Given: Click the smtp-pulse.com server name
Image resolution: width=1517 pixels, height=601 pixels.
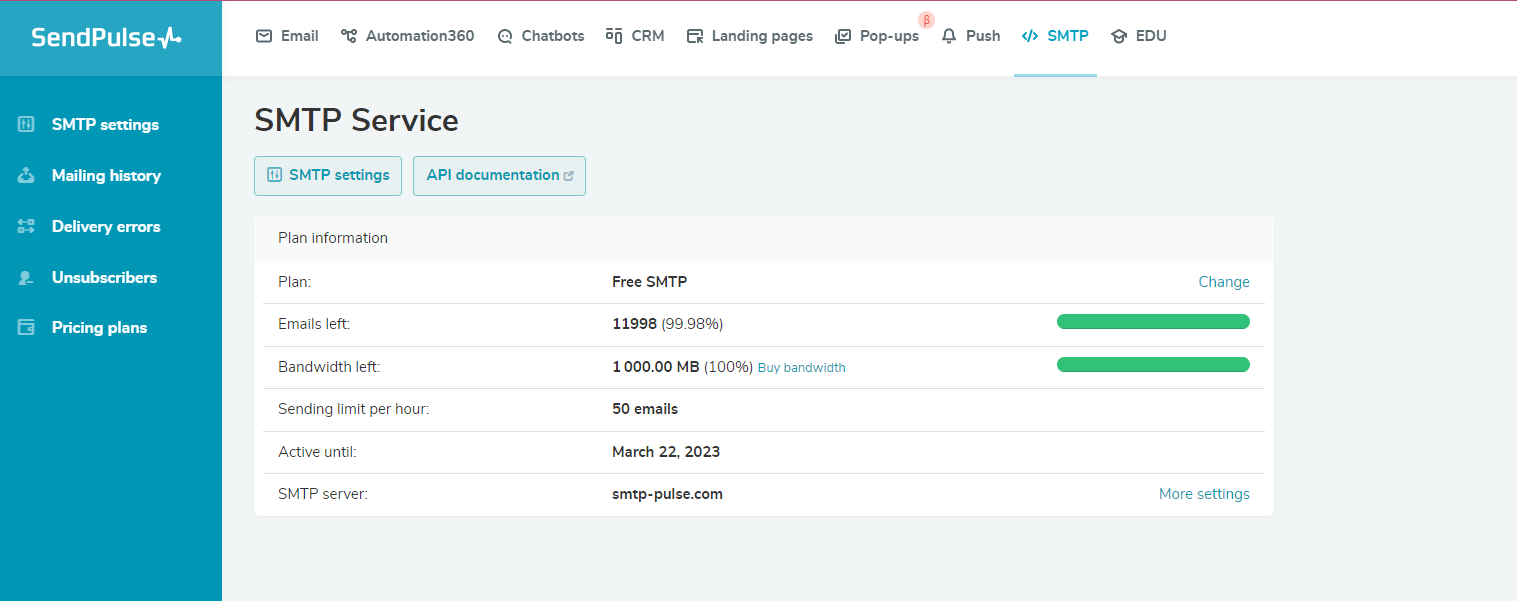Looking at the screenshot, I should point(667,494).
